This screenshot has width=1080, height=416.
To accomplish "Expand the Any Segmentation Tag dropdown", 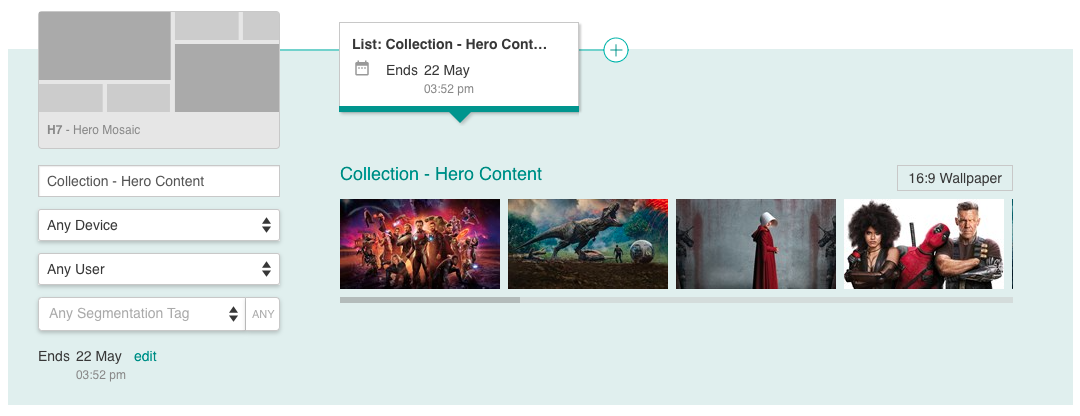I will (x=141, y=313).
